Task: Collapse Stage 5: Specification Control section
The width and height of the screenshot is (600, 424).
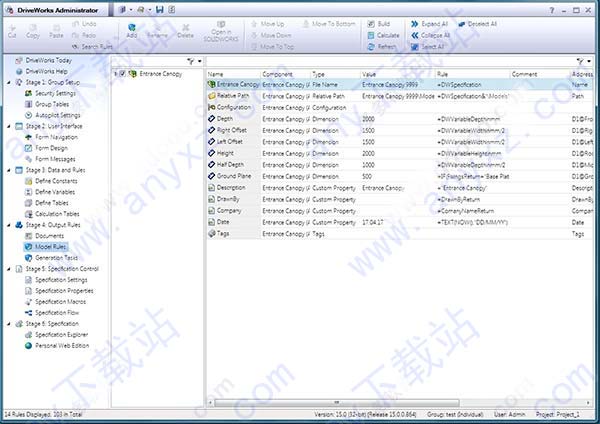Action: coord(9,269)
